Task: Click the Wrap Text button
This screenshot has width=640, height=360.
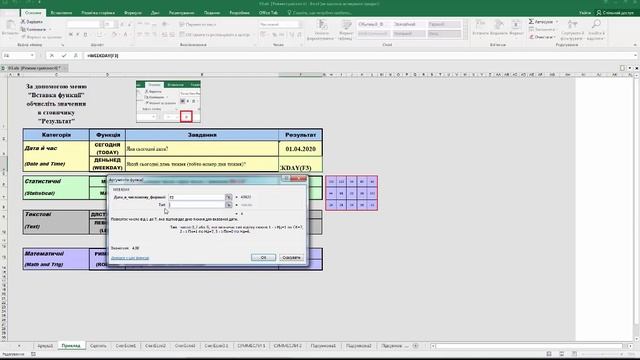Action: coord(198,24)
